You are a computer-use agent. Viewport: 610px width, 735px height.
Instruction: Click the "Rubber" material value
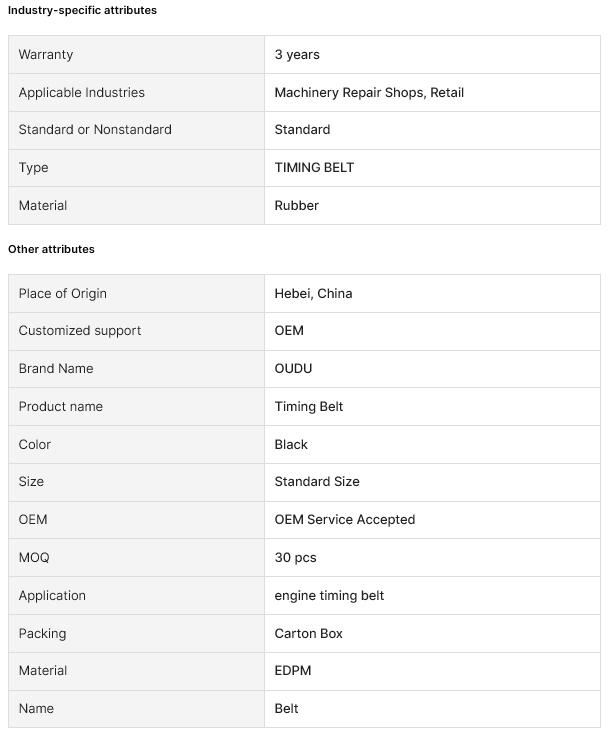[297, 206]
